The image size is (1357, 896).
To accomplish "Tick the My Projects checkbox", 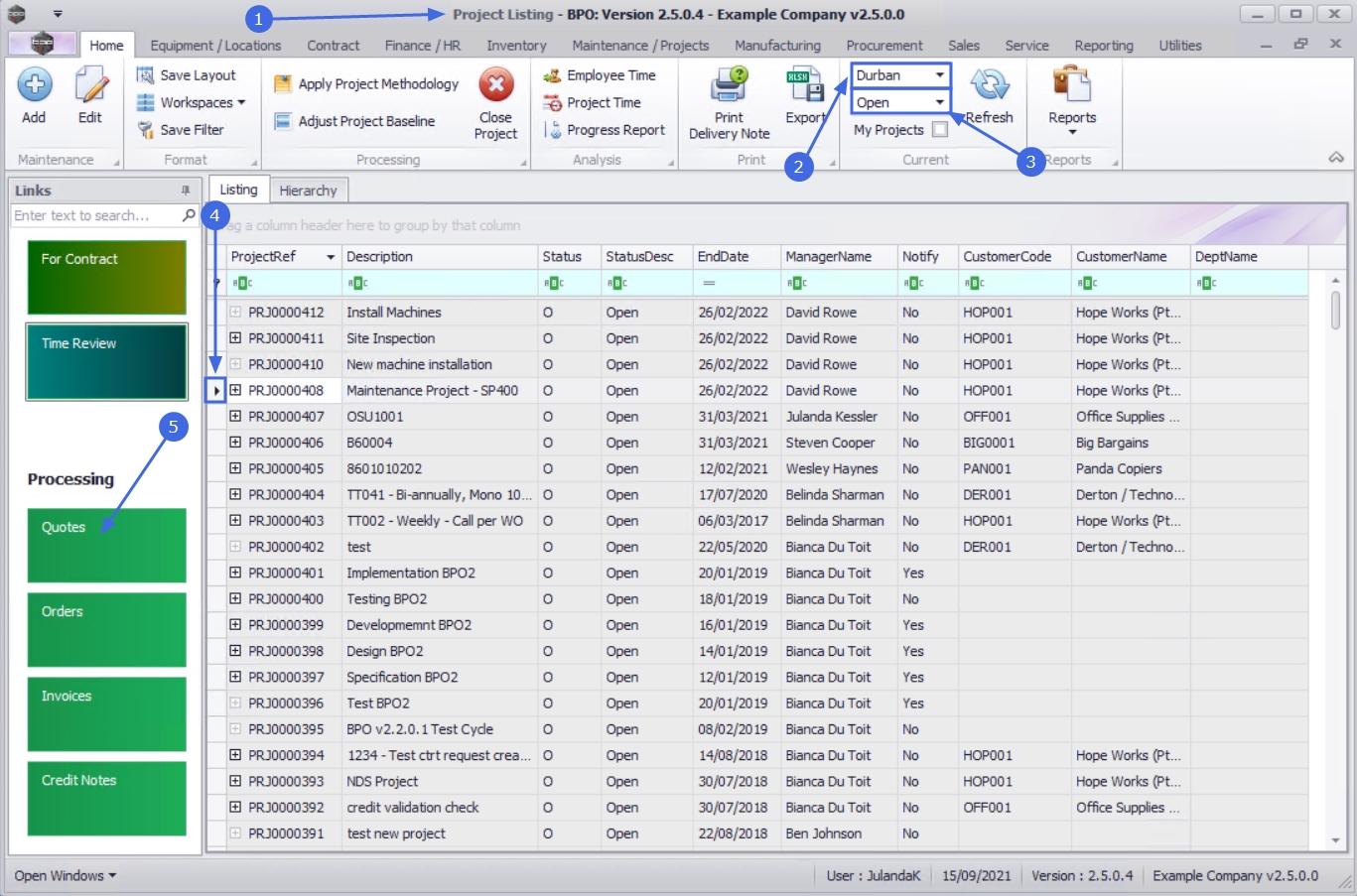I will 940,130.
